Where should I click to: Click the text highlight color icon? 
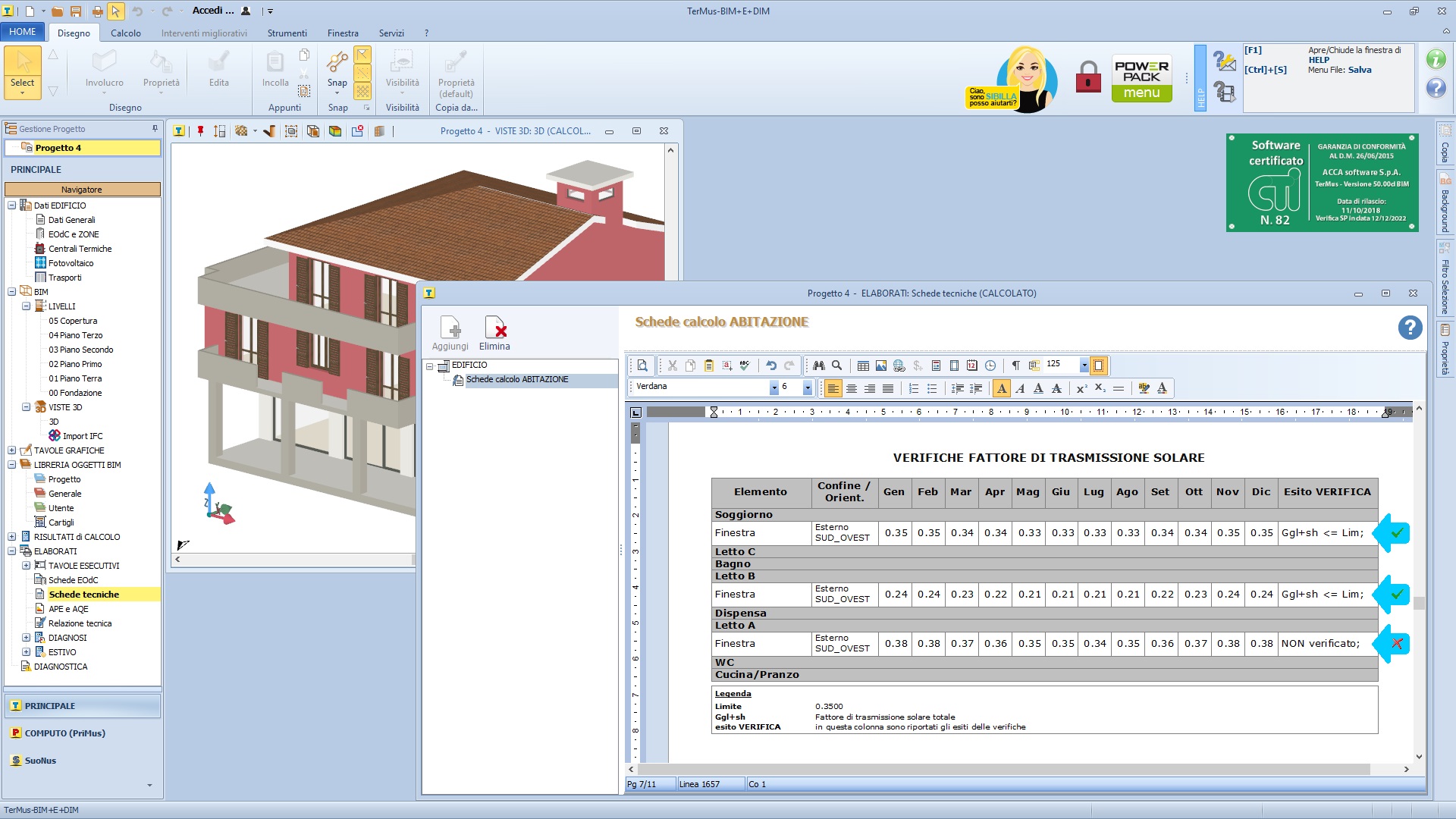coord(1144,388)
